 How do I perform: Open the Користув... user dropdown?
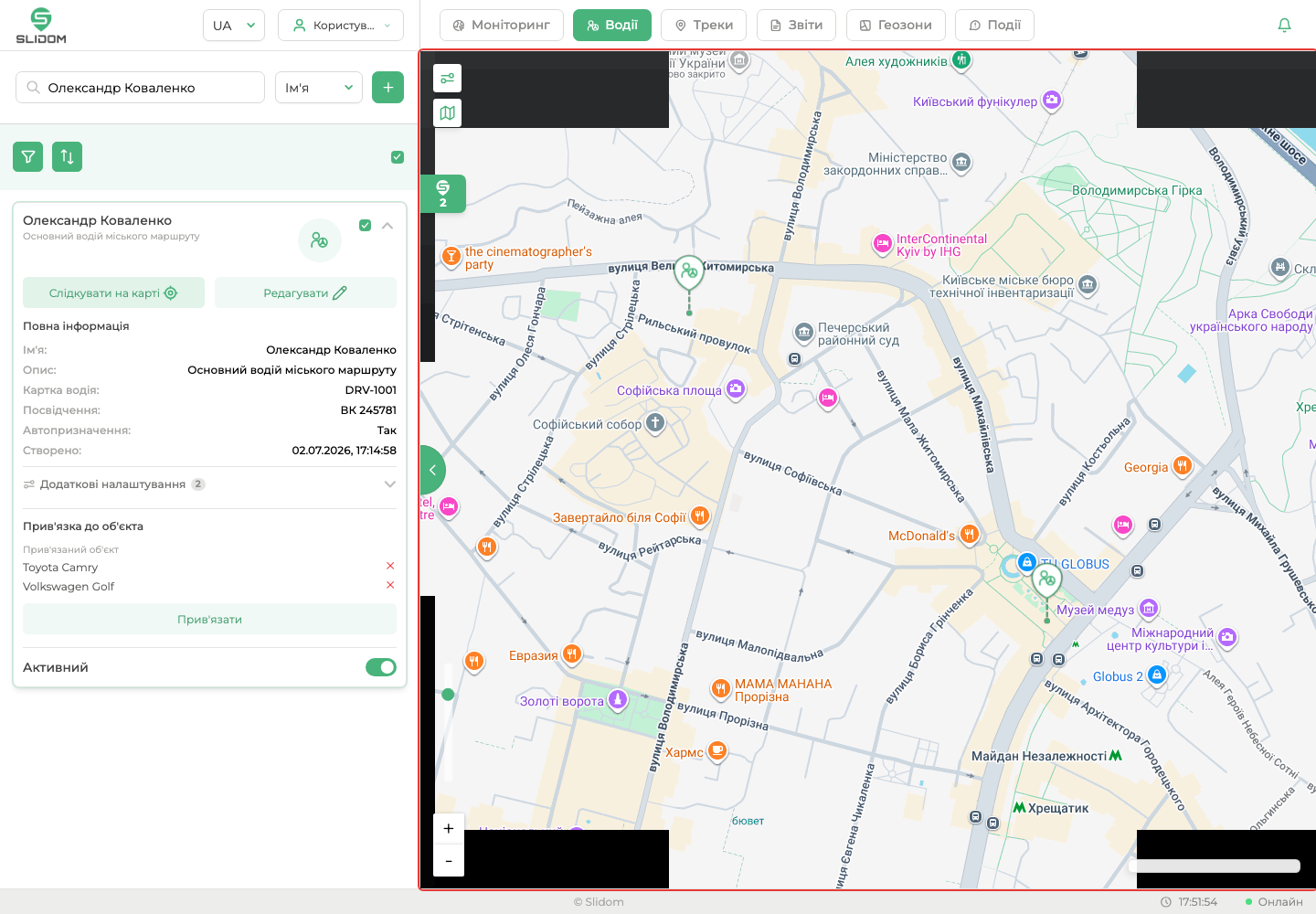[x=341, y=26]
